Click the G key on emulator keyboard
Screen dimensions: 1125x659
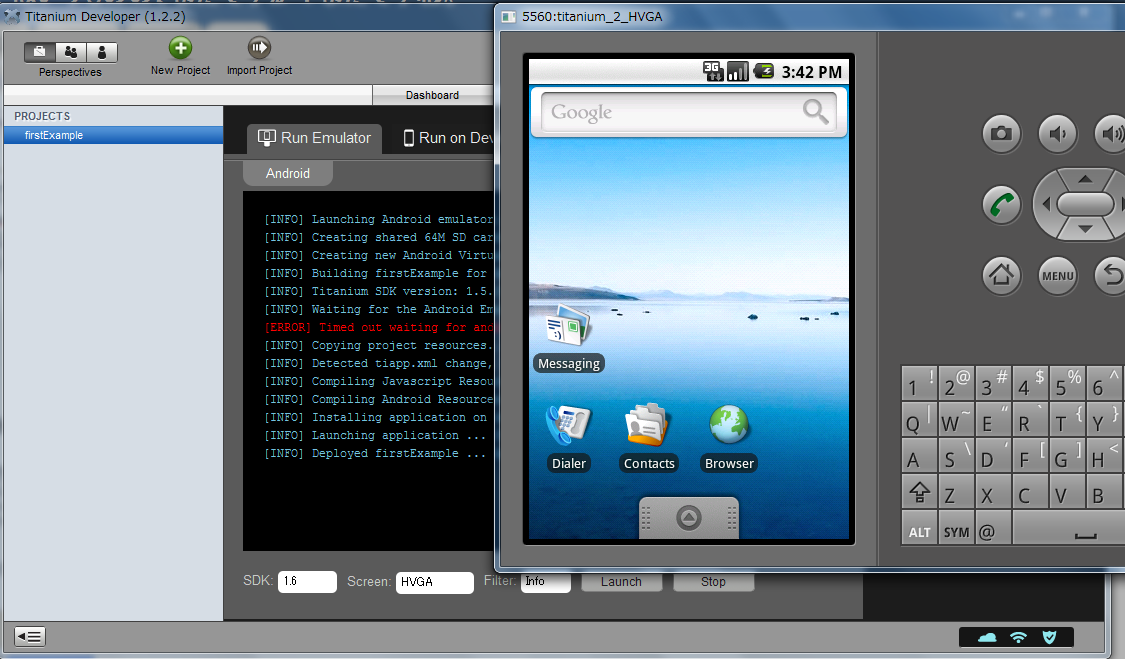click(1068, 456)
